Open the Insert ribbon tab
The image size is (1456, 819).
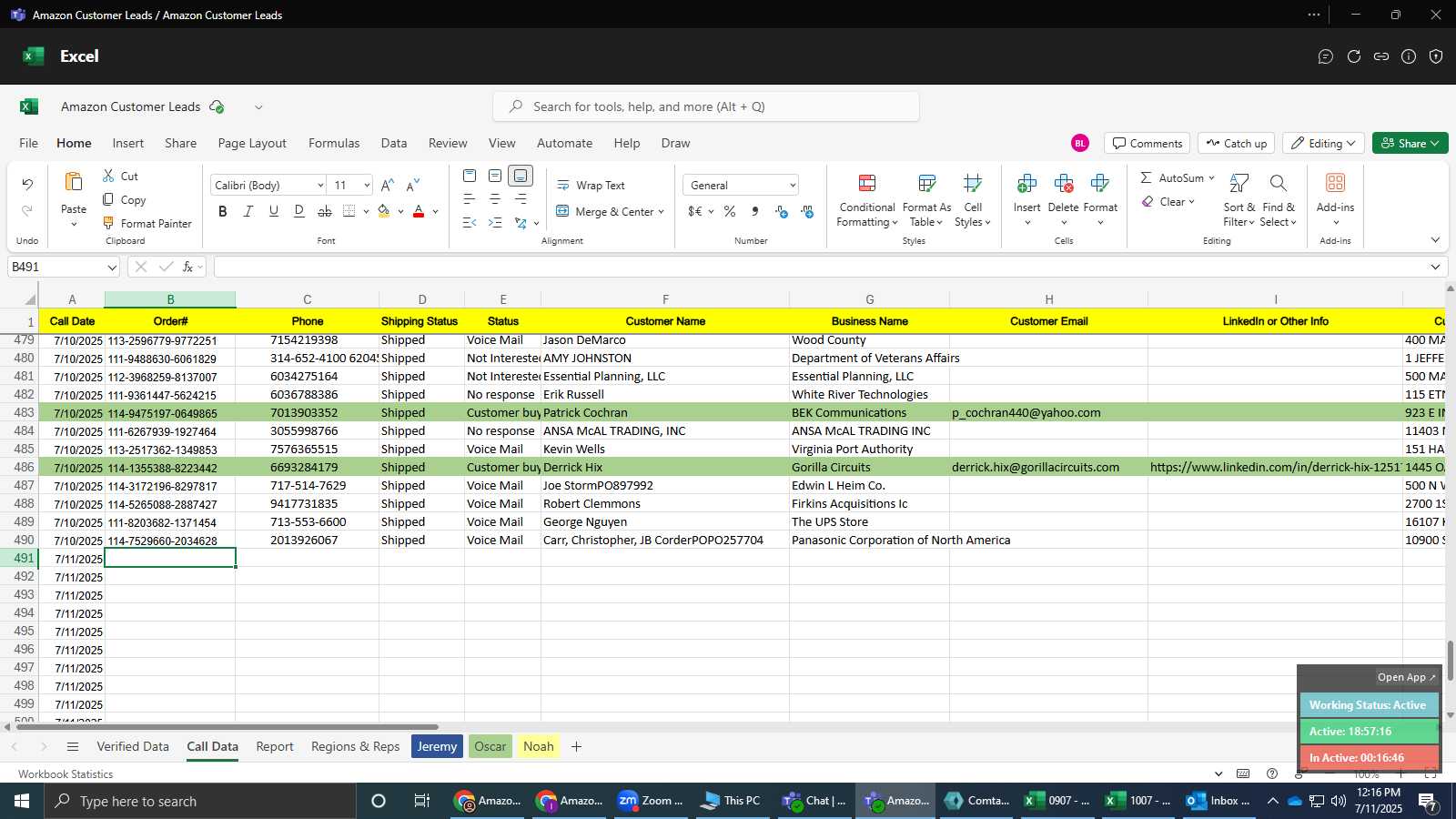128,143
